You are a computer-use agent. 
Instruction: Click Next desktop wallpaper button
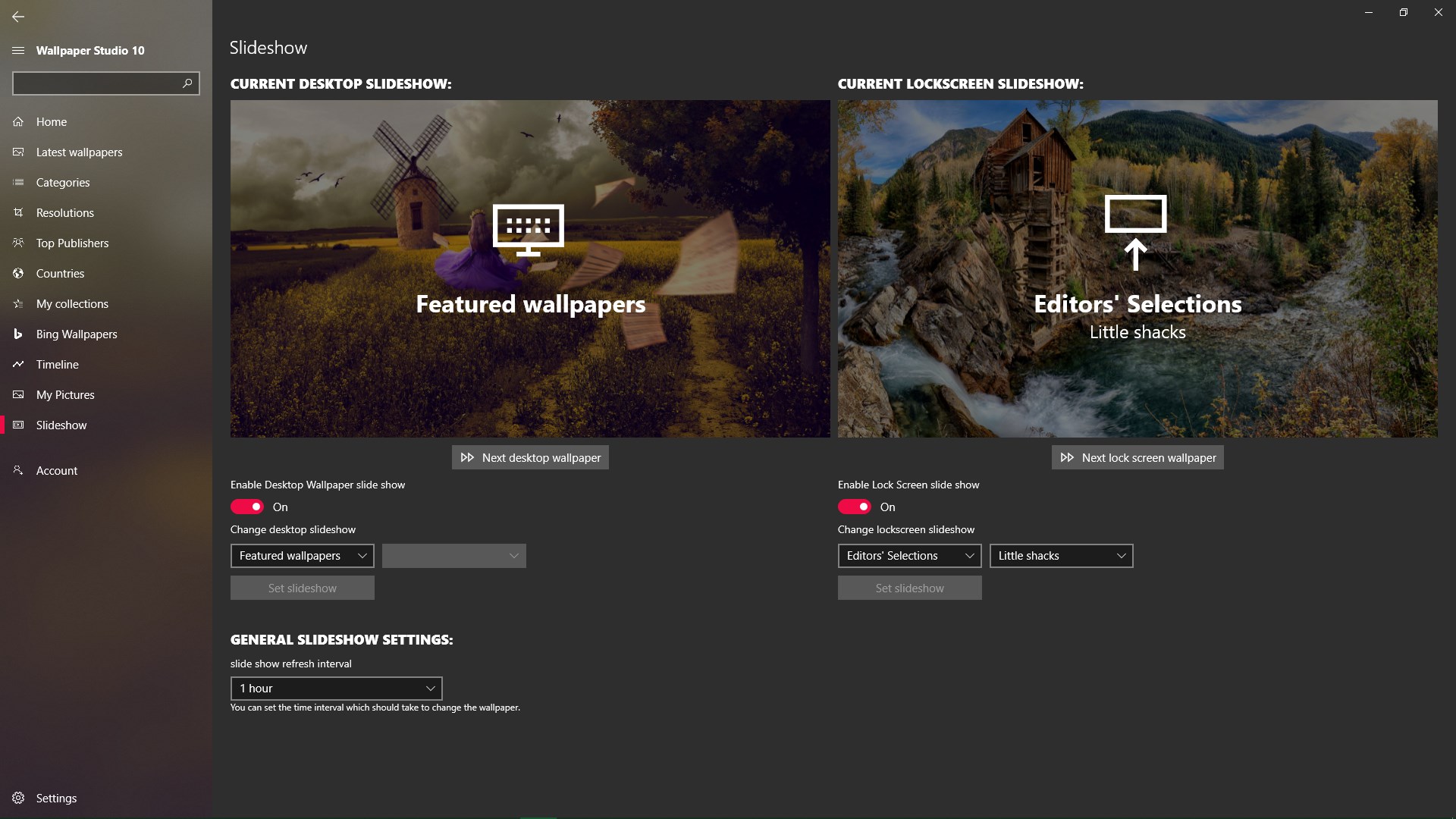(x=530, y=457)
